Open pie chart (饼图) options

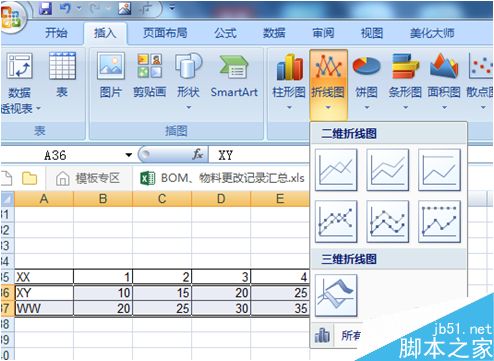tap(367, 82)
